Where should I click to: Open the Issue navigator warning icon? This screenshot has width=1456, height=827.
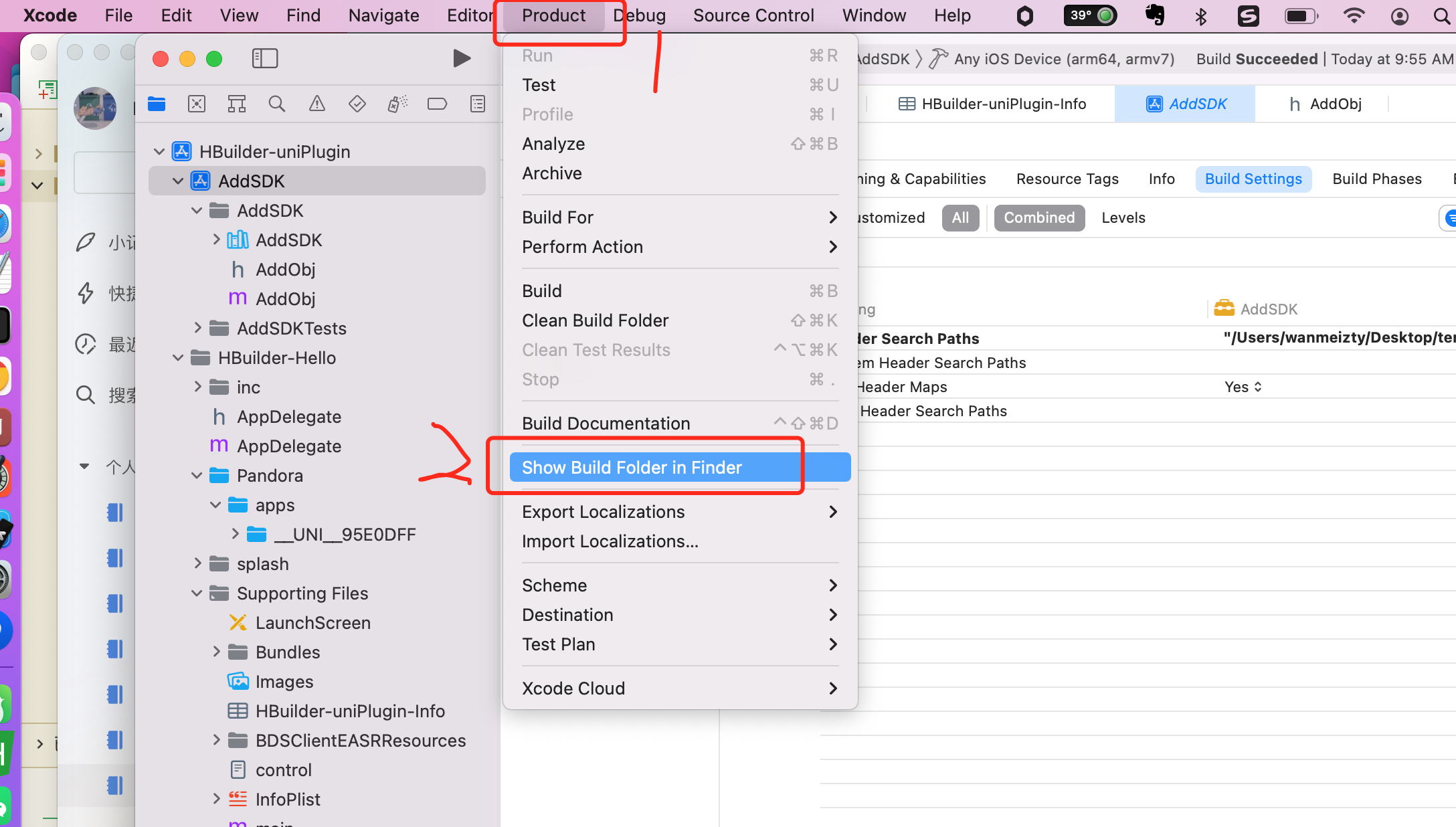click(317, 104)
